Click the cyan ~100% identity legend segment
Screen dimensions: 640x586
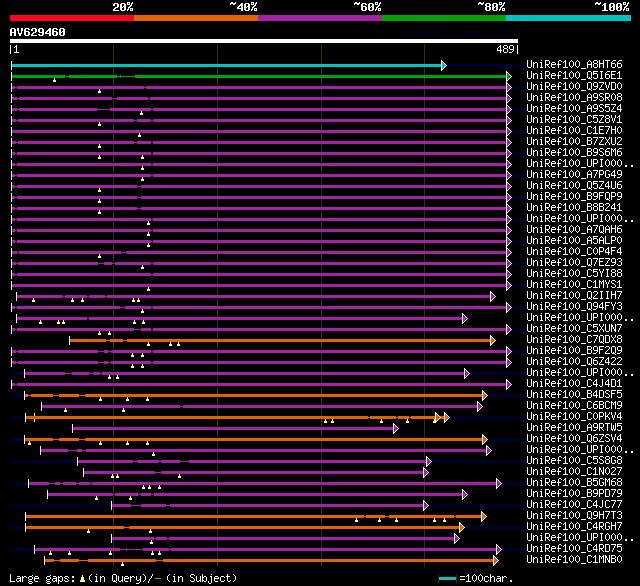point(568,18)
